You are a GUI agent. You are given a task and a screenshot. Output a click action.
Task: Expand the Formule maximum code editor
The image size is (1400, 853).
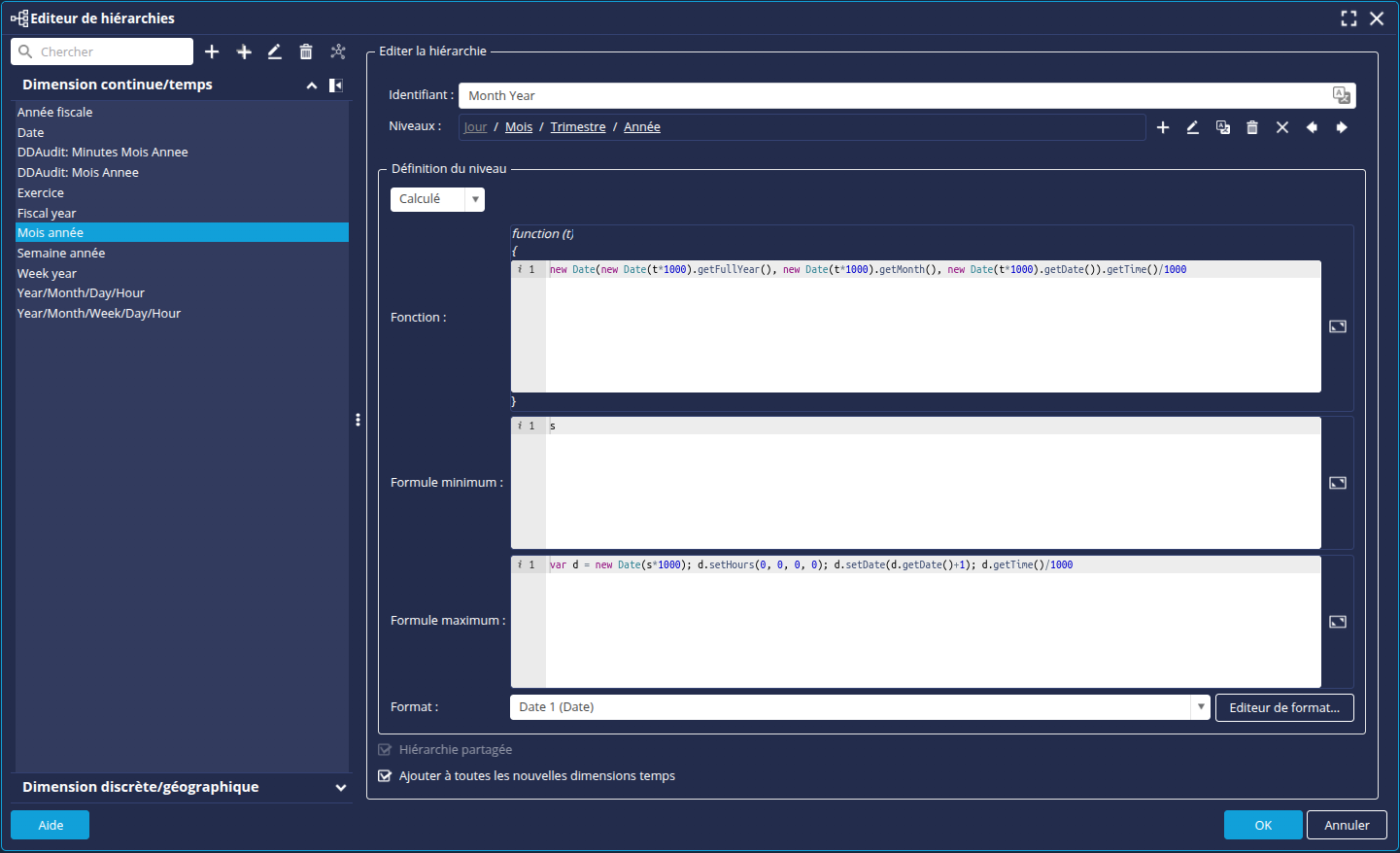1338,622
